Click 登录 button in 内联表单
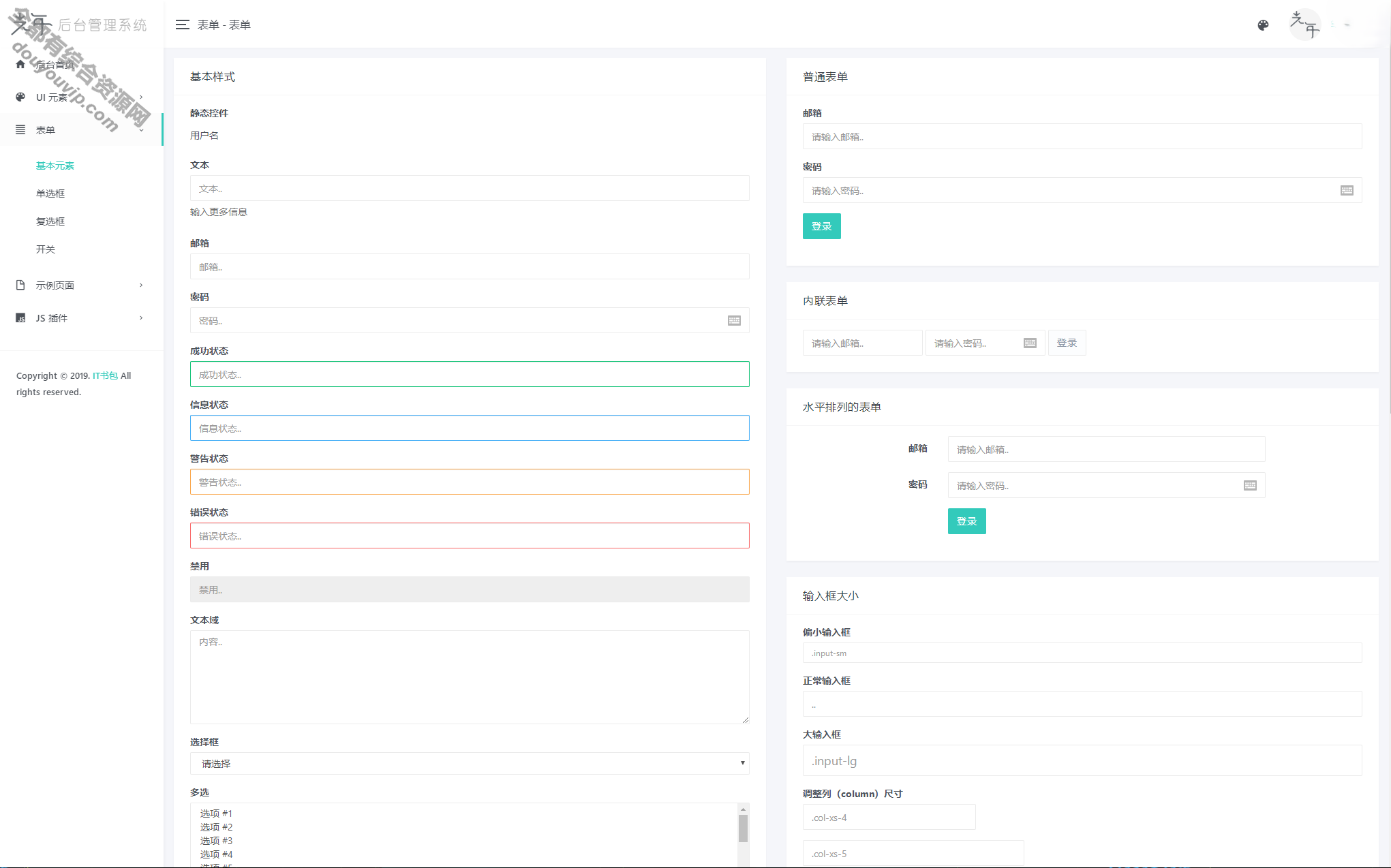This screenshot has width=1391, height=868. [x=1067, y=343]
